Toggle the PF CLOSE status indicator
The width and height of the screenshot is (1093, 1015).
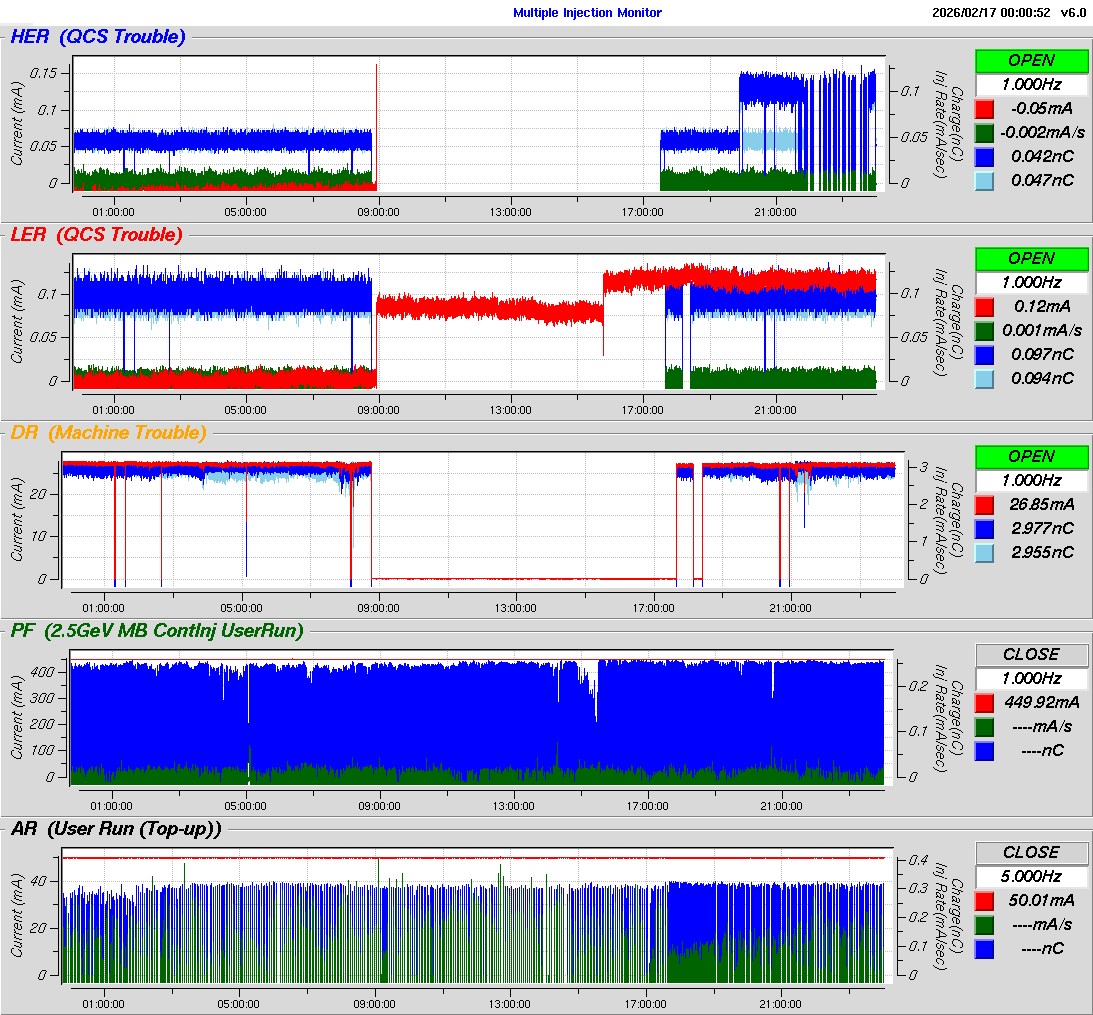click(1031, 654)
